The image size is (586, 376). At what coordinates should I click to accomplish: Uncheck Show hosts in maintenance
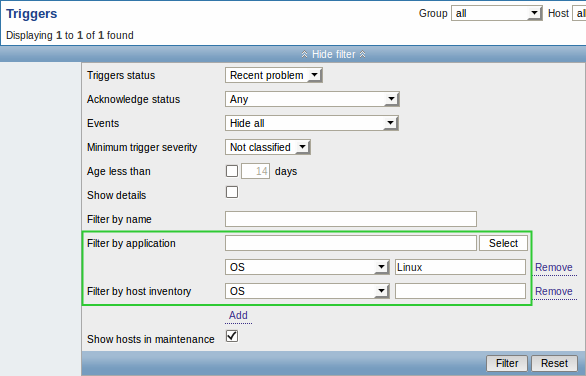232,336
